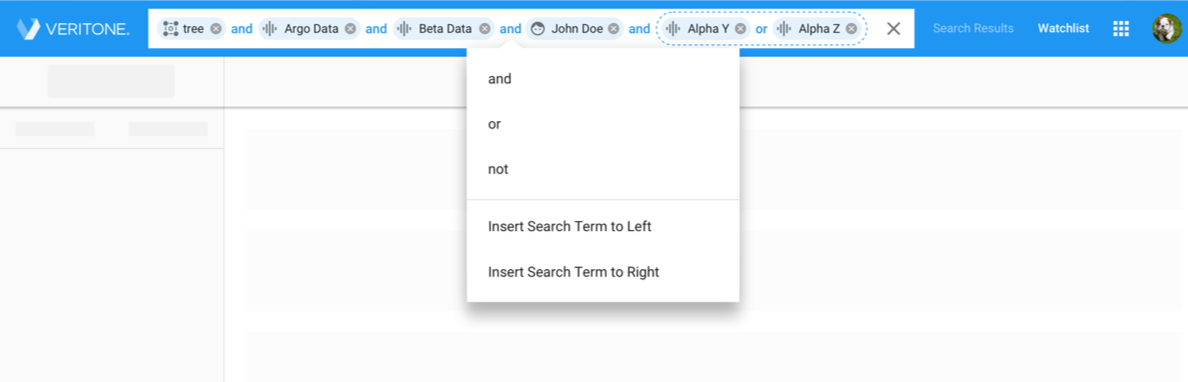Click the Veritone logo
Screen dimensions: 1188x382
[x=73, y=29]
